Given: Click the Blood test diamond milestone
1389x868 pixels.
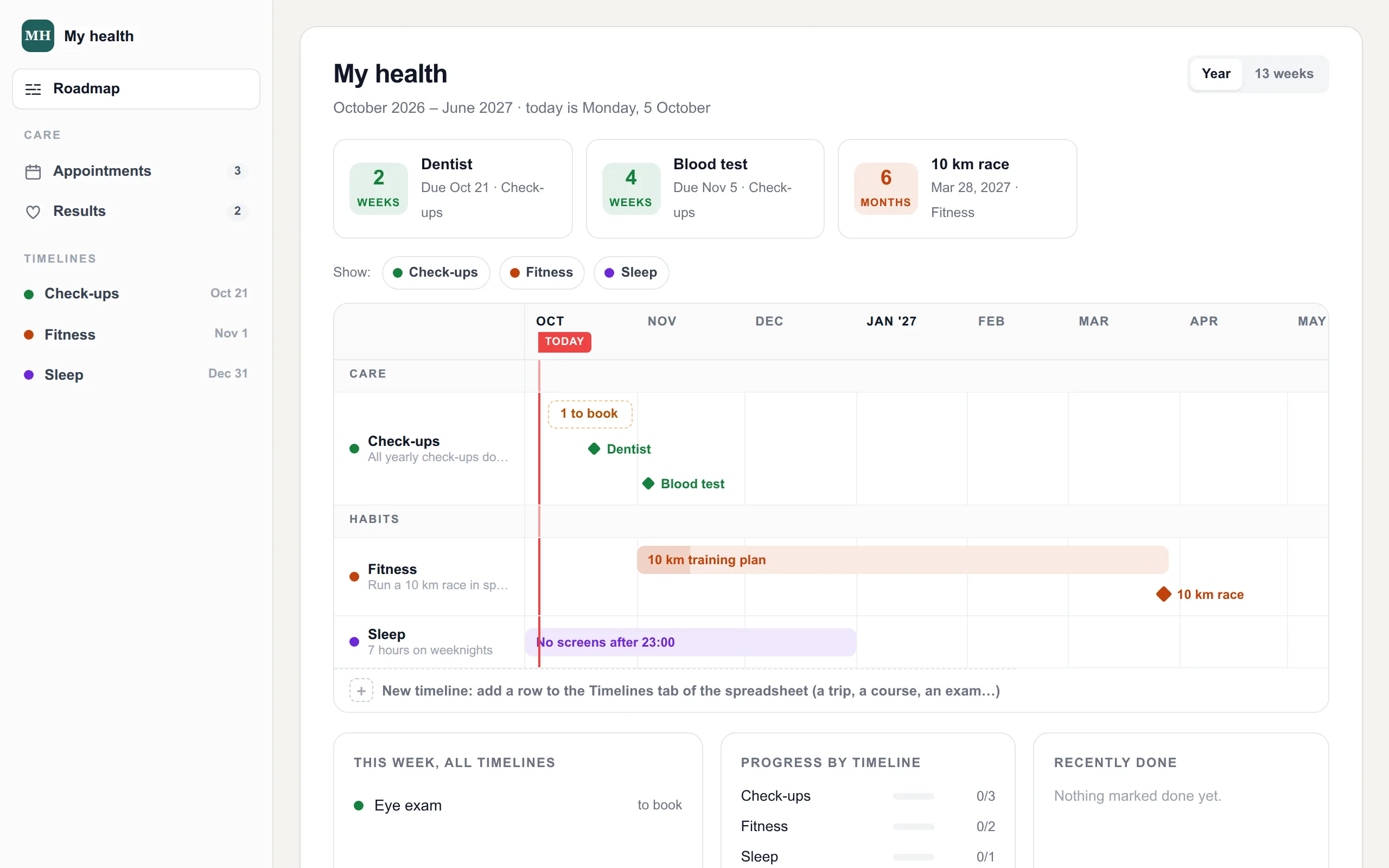Looking at the screenshot, I should click(x=648, y=483).
